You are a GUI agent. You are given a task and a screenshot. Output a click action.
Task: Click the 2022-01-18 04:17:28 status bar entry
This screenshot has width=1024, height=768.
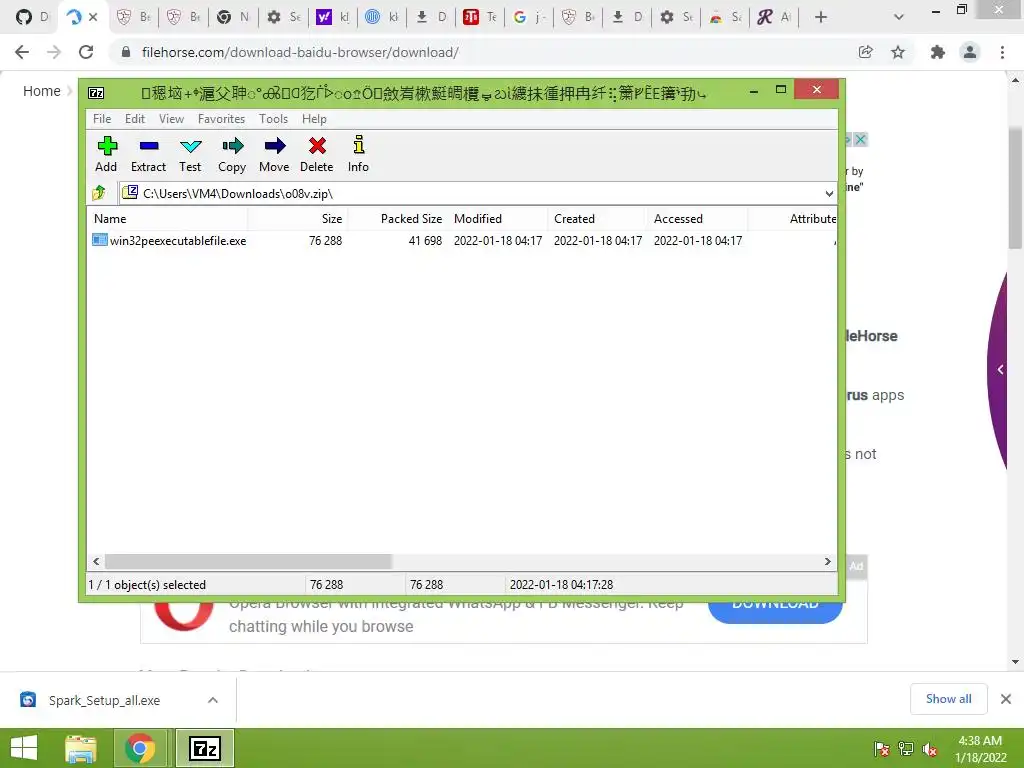[561, 584]
